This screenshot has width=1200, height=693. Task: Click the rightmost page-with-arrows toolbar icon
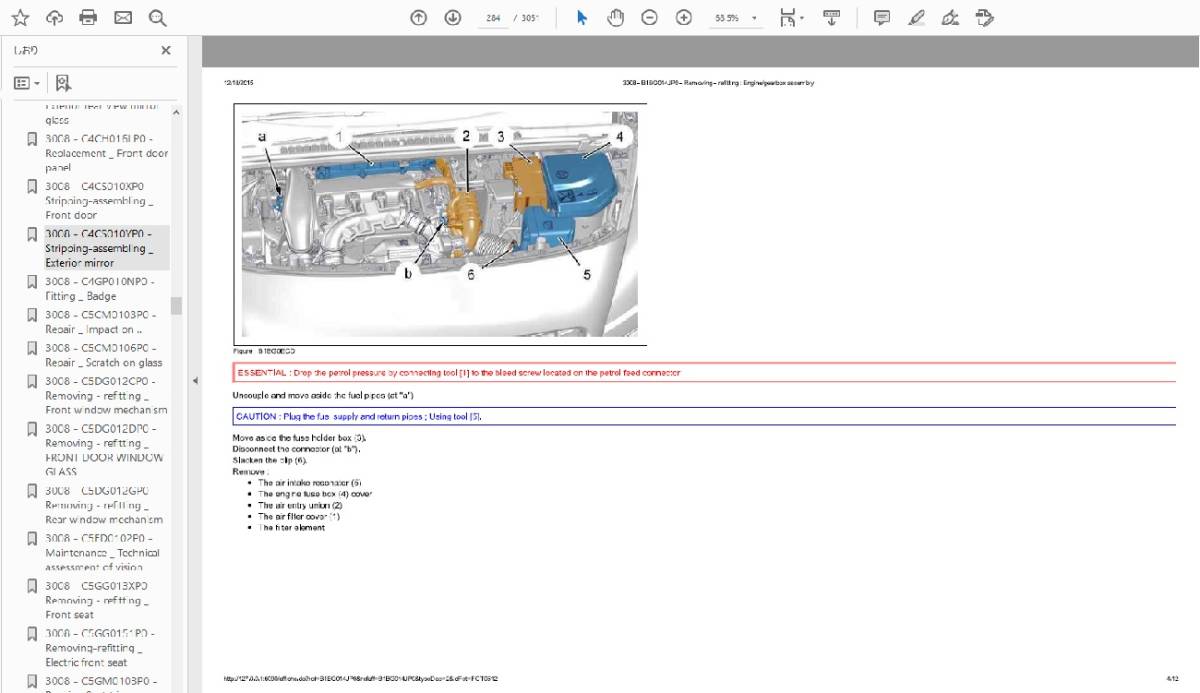pyautogui.click(x=985, y=18)
